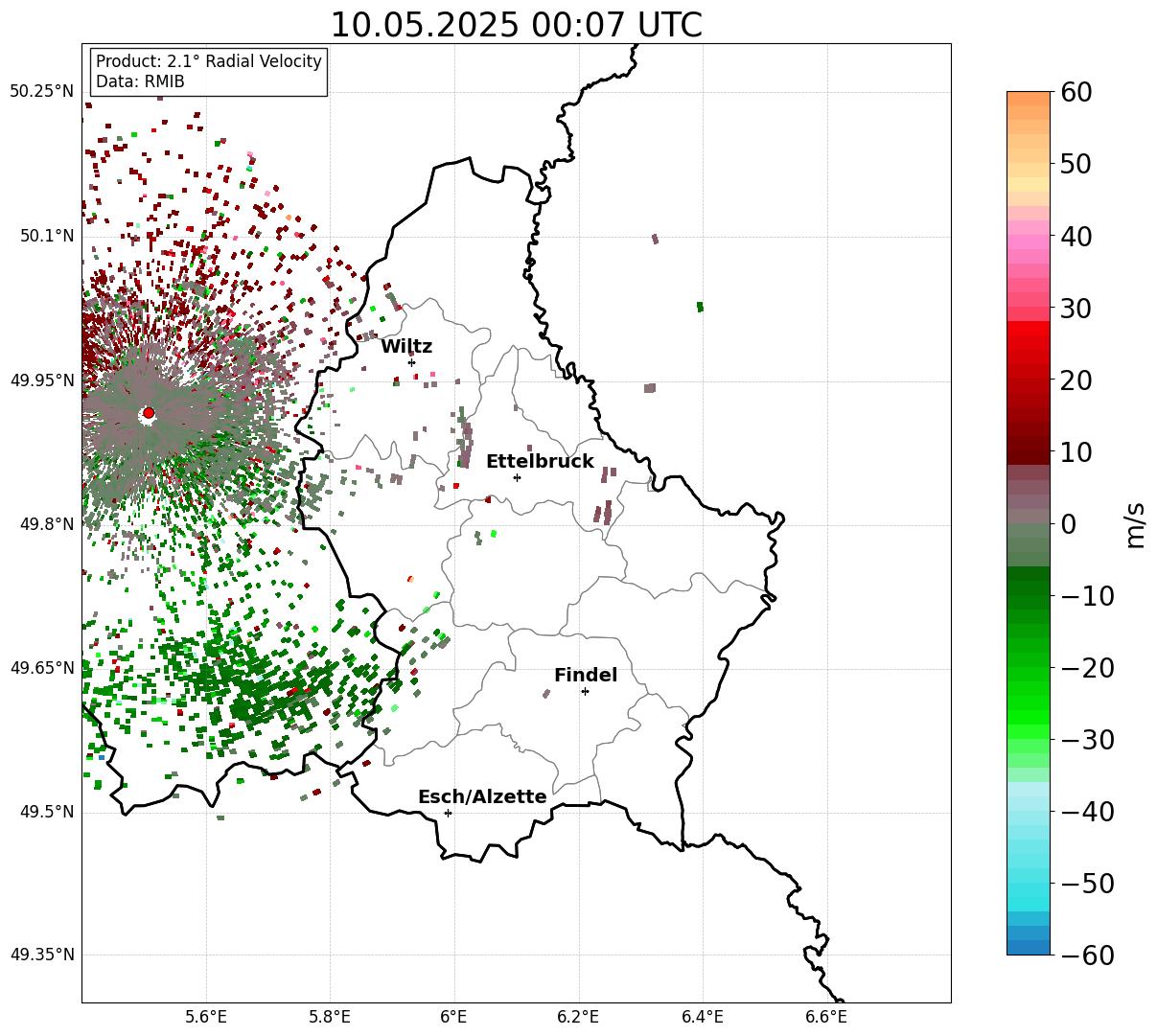Click the Ettelbruck station cross marker

tap(517, 477)
